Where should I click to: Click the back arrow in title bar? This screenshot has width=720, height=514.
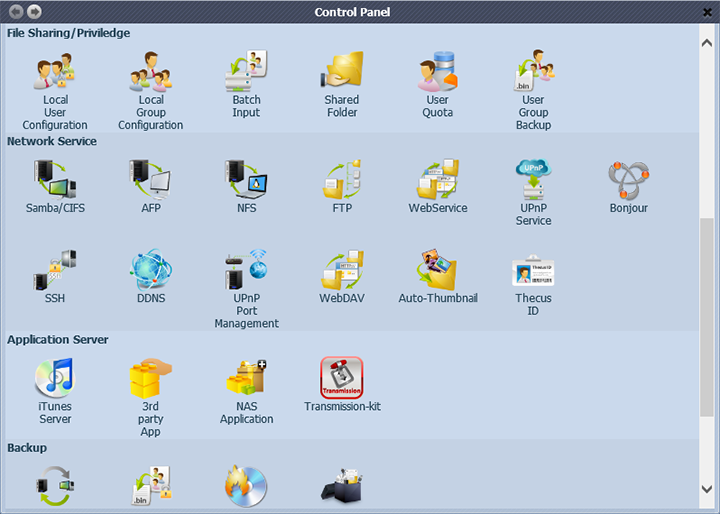point(17,11)
